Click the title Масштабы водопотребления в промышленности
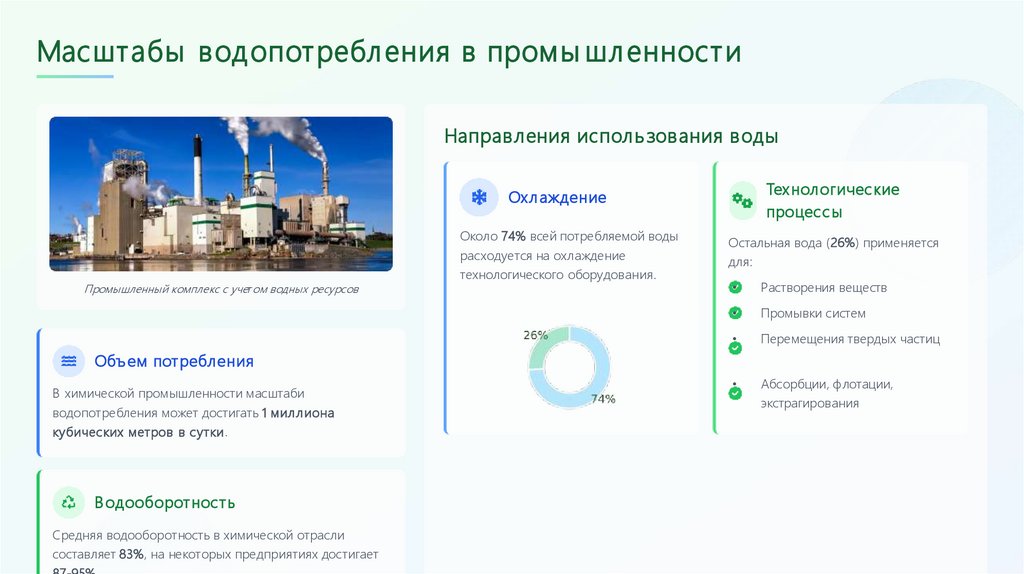Image resolution: width=1024 pixels, height=574 pixels. click(389, 52)
